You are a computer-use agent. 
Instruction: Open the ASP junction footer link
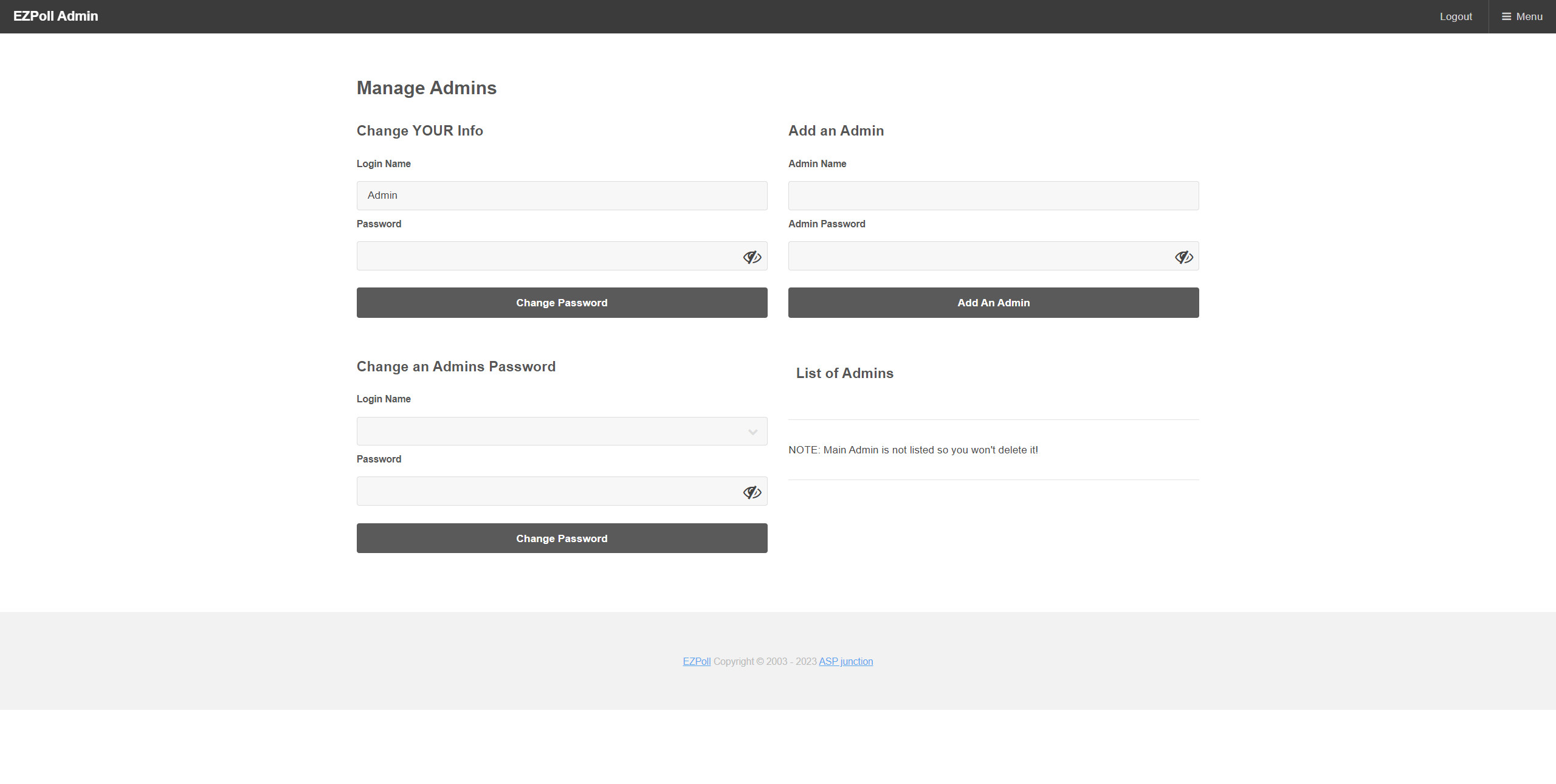845,661
